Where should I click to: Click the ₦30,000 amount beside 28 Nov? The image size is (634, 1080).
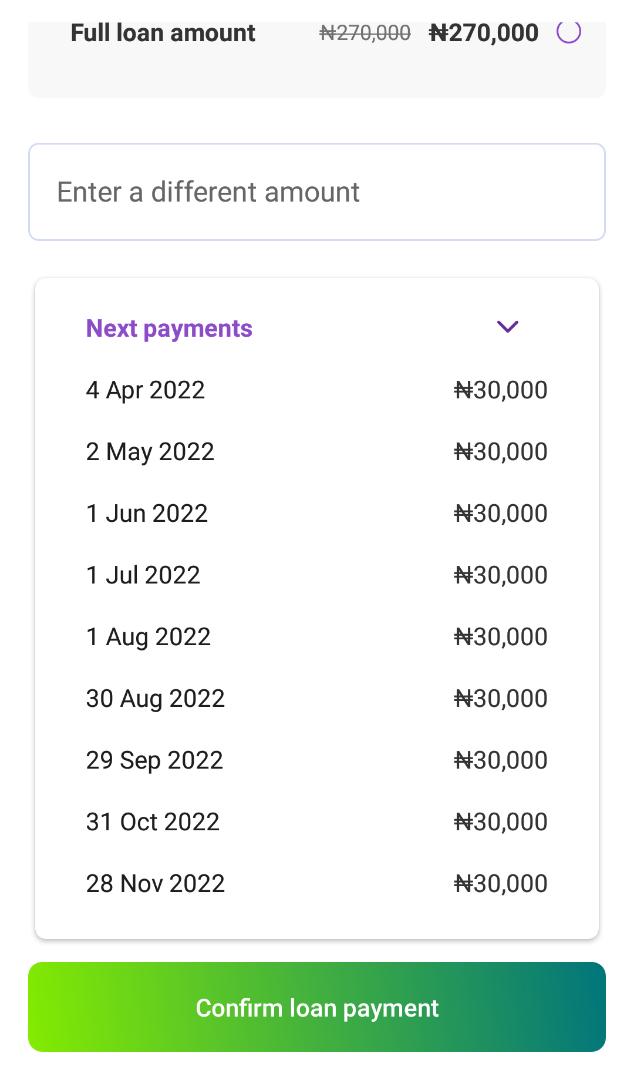[x=501, y=883]
